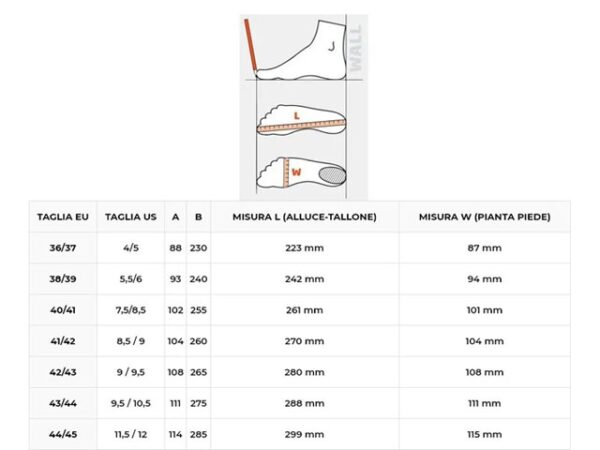This screenshot has width=600, height=450.
Task: Click the 40/41 EU size row
Action: pos(63,310)
